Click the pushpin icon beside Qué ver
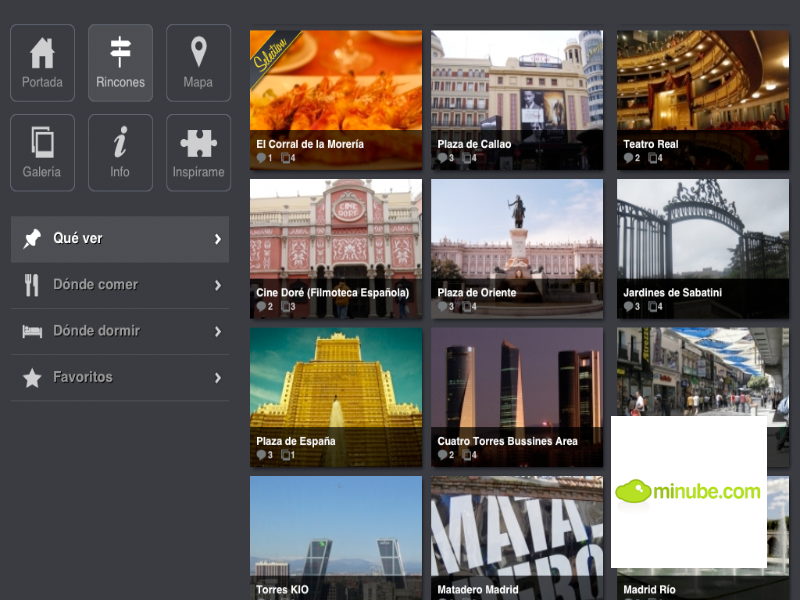The image size is (800, 600). point(32,239)
